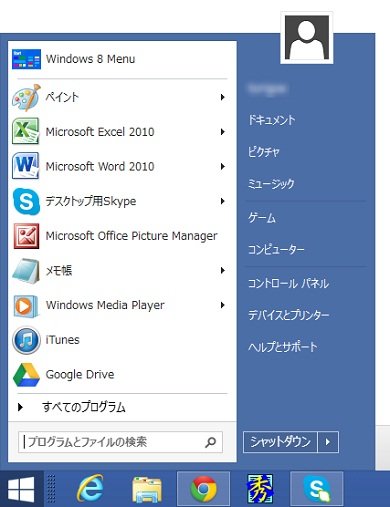Open すべてのプログラム list
The height and width of the screenshot is (507, 390).
coord(83,407)
